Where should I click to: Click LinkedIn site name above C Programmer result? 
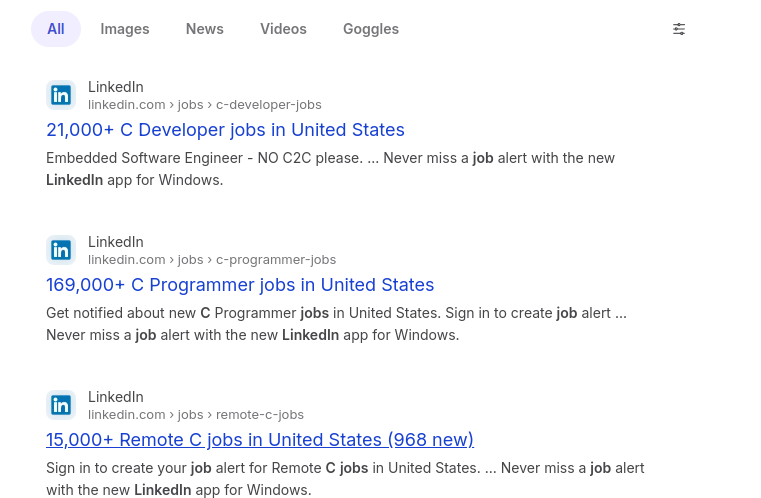click(x=116, y=242)
